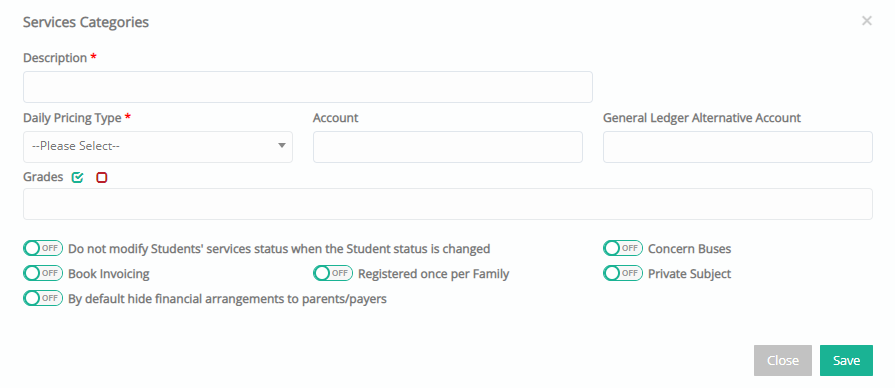Turn on the Book Invoicing switch

pyautogui.click(x=43, y=273)
